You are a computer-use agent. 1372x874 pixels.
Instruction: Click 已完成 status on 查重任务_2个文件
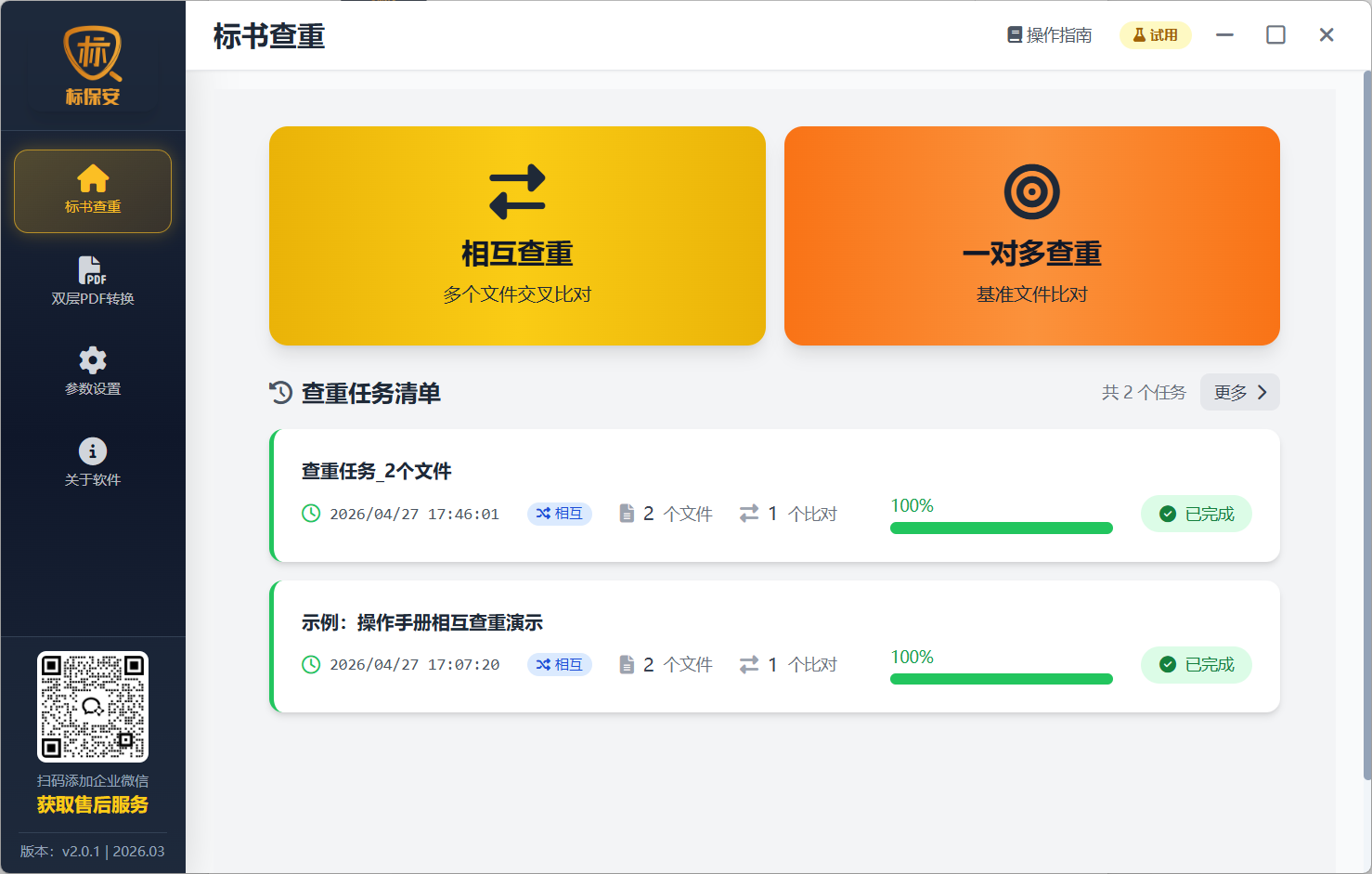point(1197,514)
